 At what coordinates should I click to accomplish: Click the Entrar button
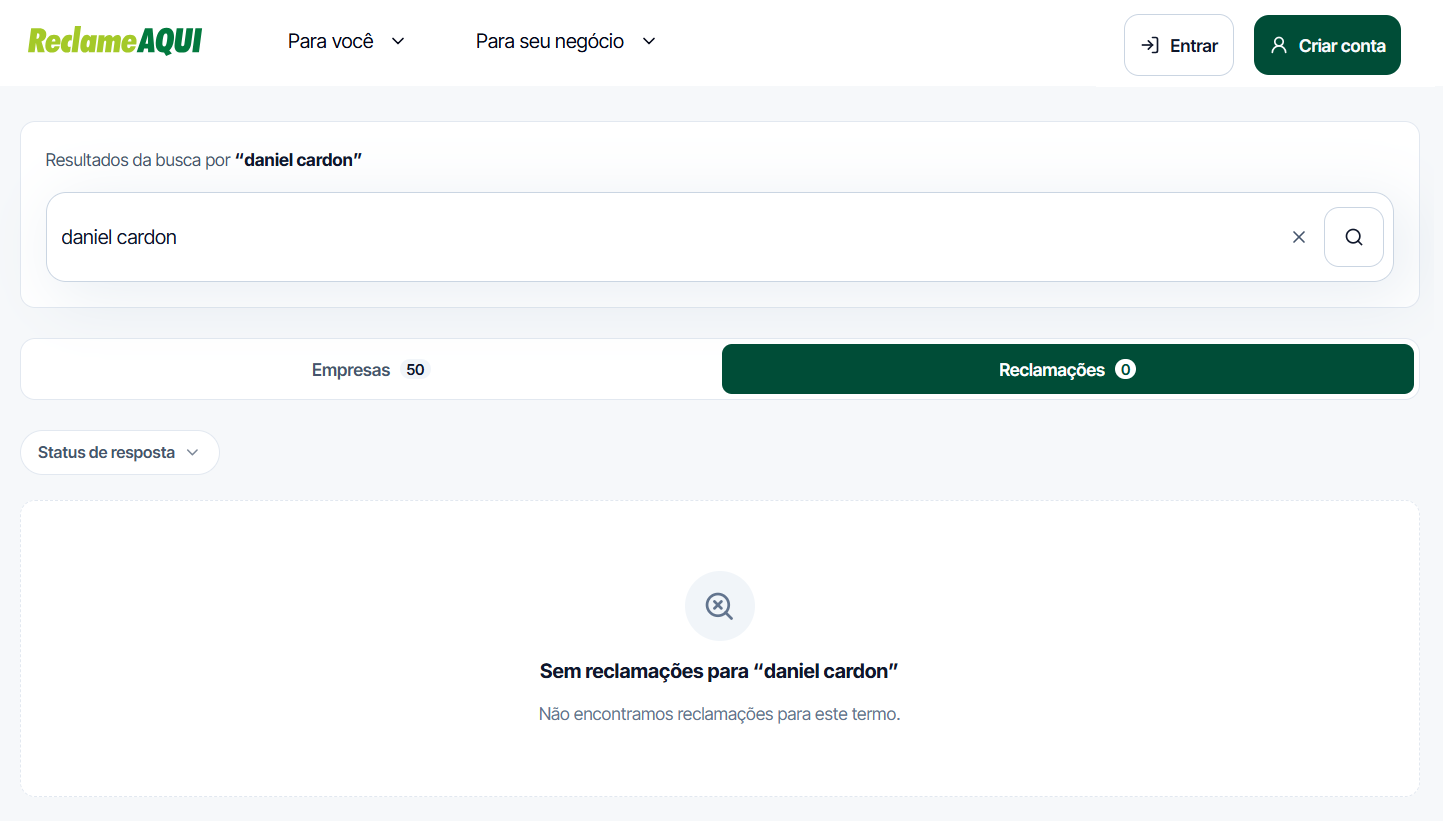[x=1179, y=45]
